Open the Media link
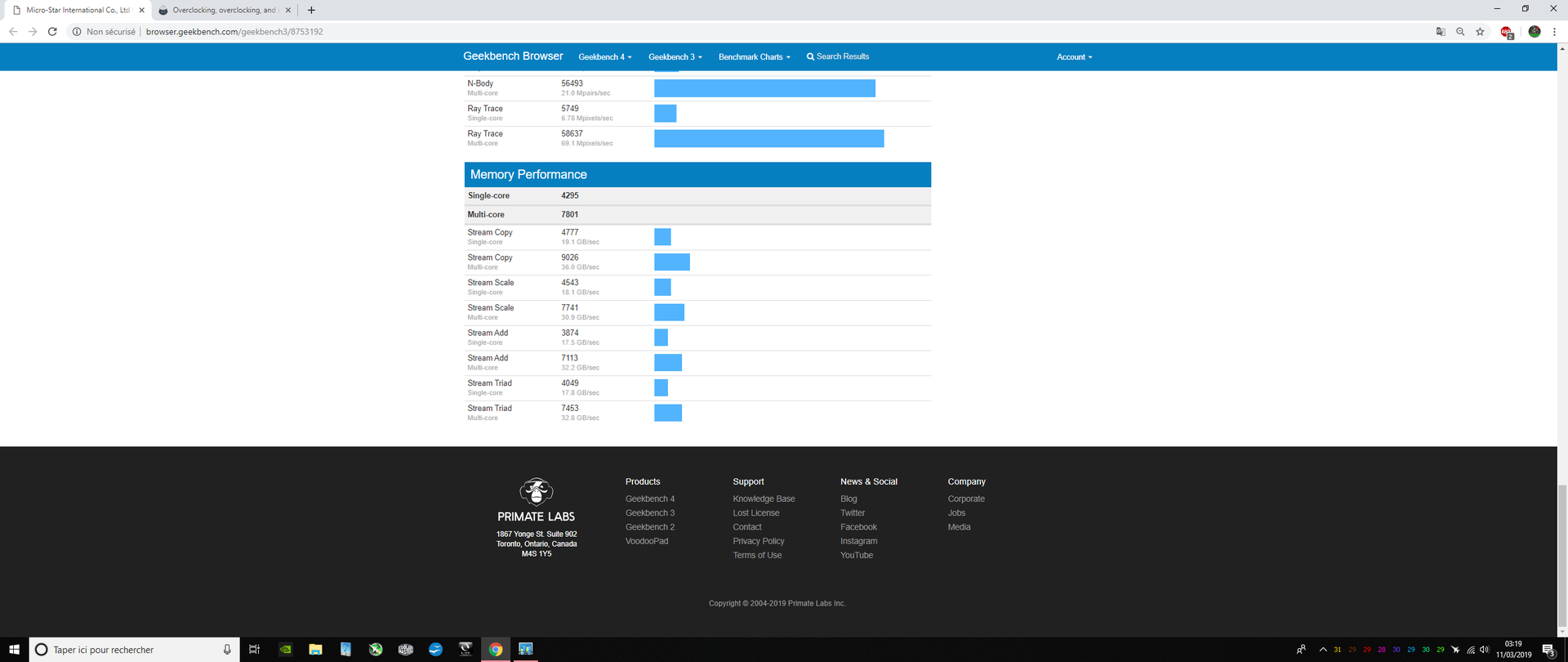Image resolution: width=1568 pixels, height=662 pixels. [x=959, y=527]
